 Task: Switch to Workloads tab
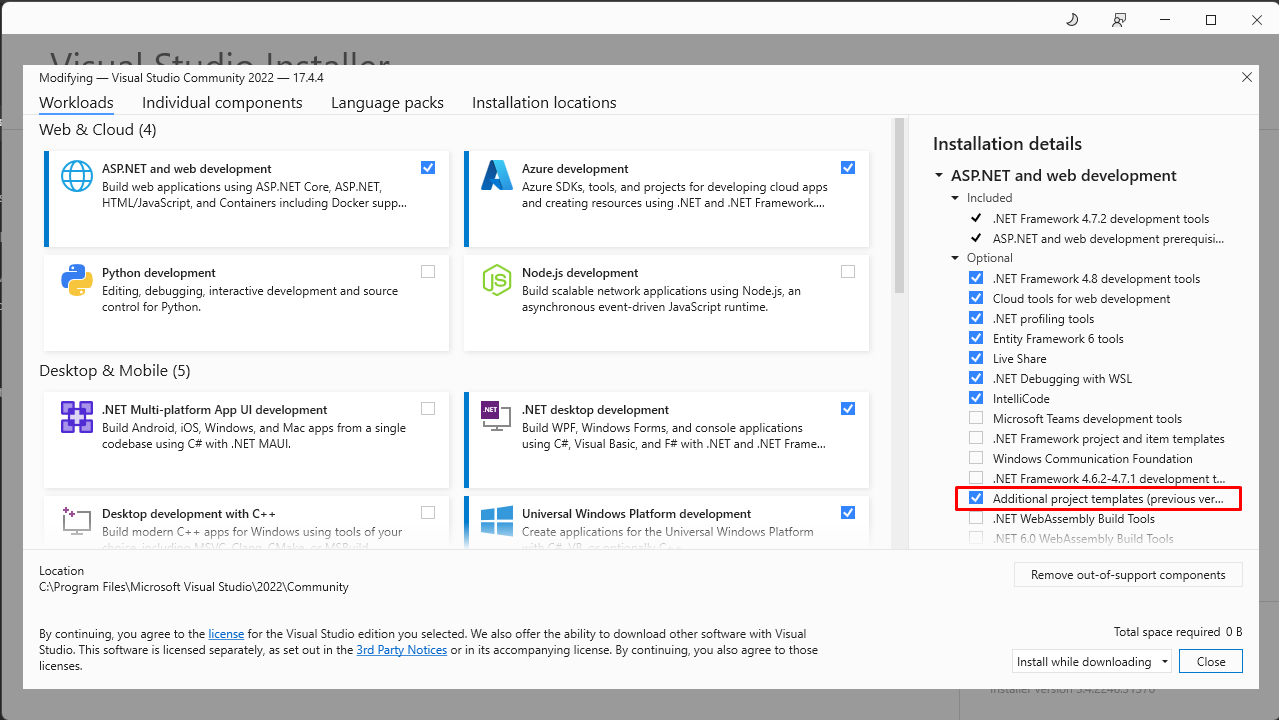pos(76,102)
